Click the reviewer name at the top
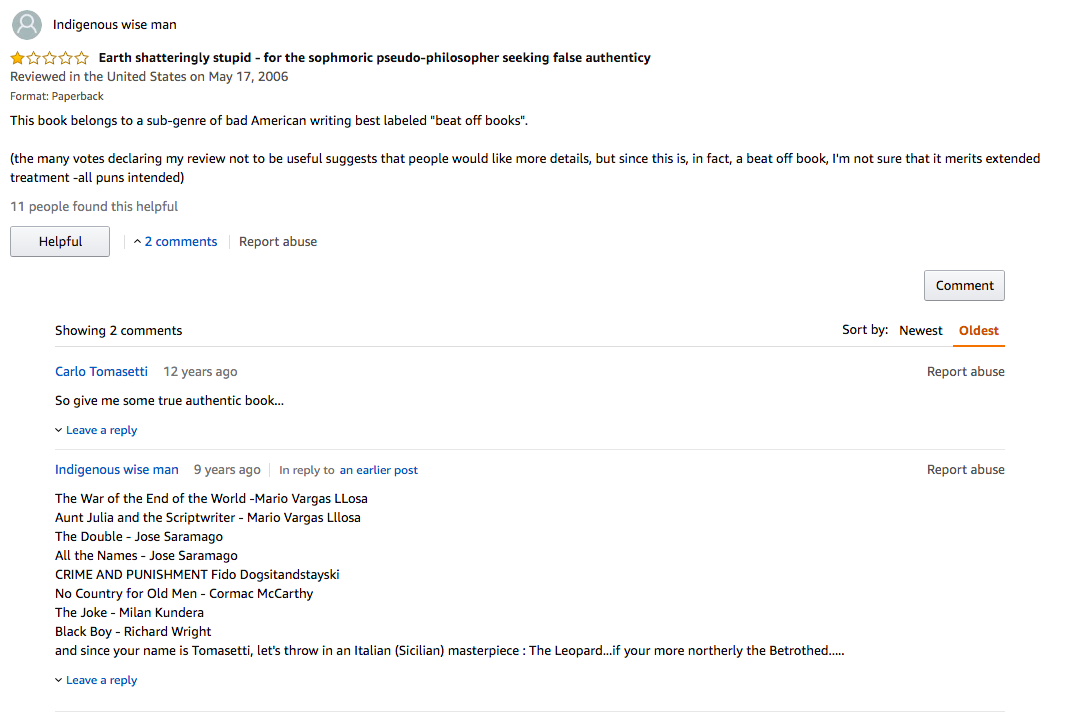Viewport: 1074px width, 727px height. 114,25
